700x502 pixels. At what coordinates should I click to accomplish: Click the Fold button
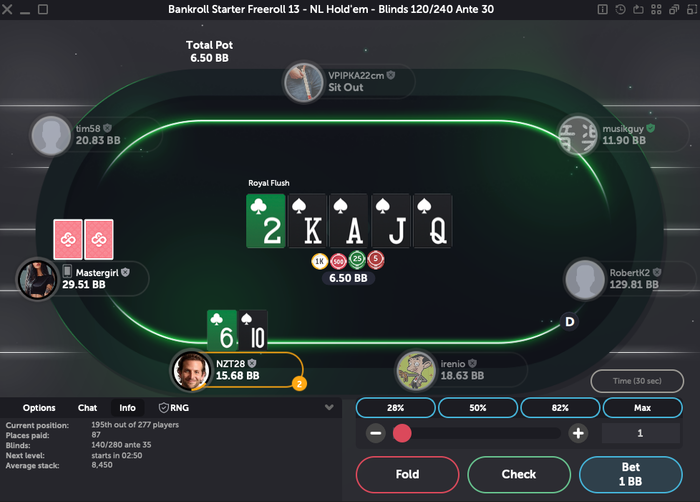[x=407, y=474]
